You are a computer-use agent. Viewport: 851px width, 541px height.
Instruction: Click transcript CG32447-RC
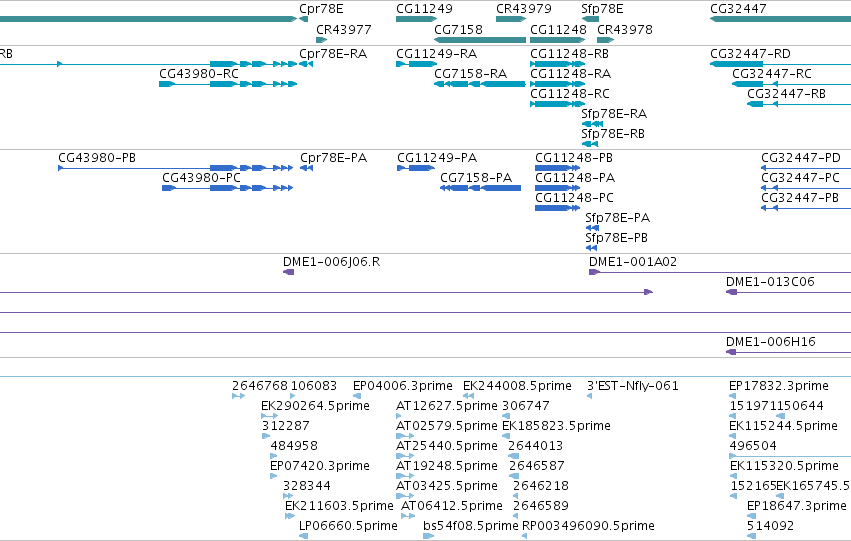[x=772, y=74]
